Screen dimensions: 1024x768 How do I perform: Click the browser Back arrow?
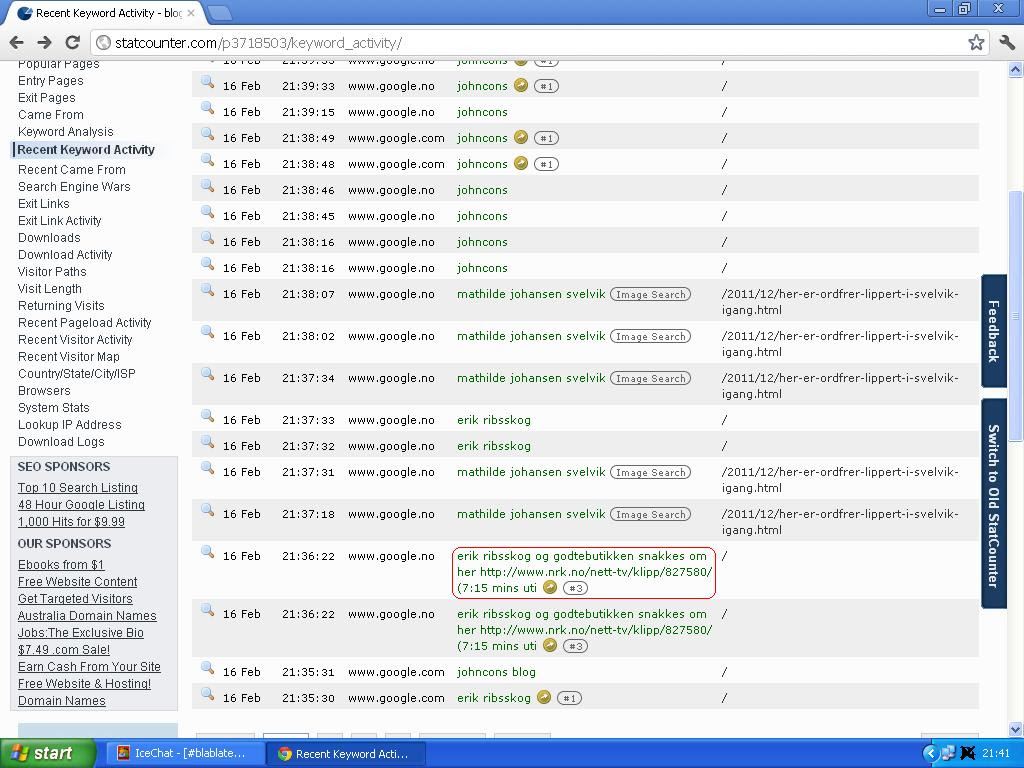(17, 43)
